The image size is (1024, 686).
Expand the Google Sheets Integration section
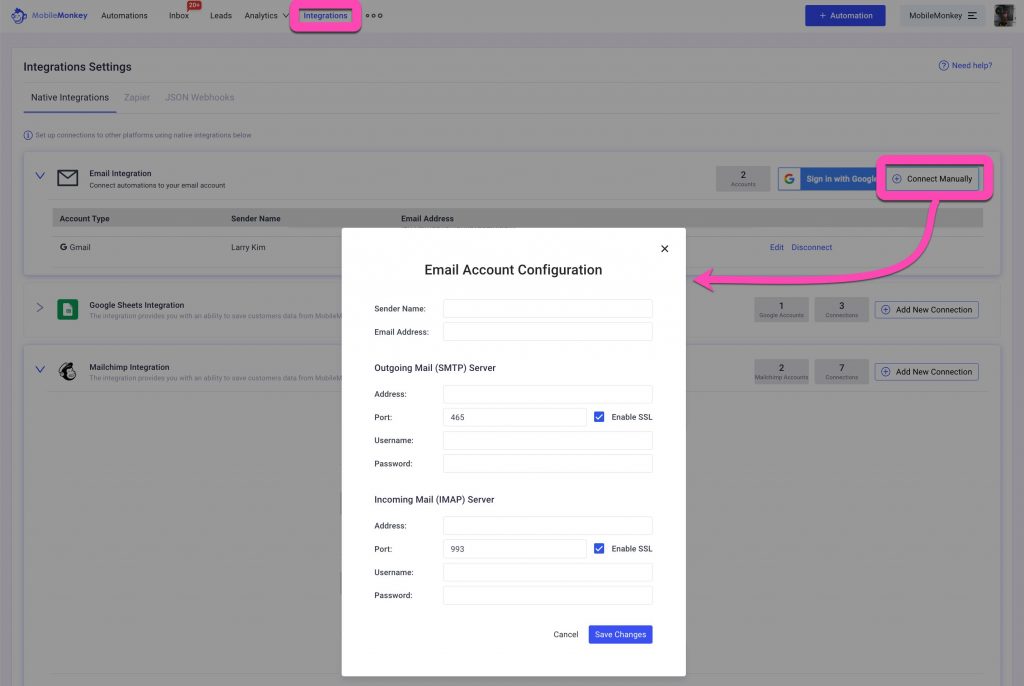(40, 308)
